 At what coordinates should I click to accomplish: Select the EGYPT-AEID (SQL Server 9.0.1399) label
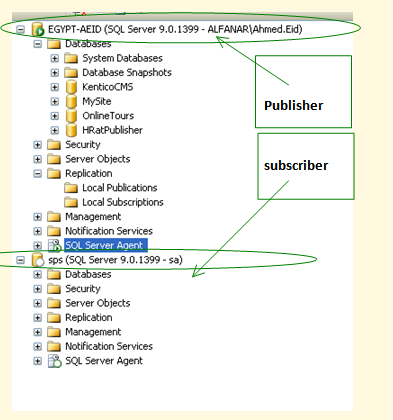[175, 29]
